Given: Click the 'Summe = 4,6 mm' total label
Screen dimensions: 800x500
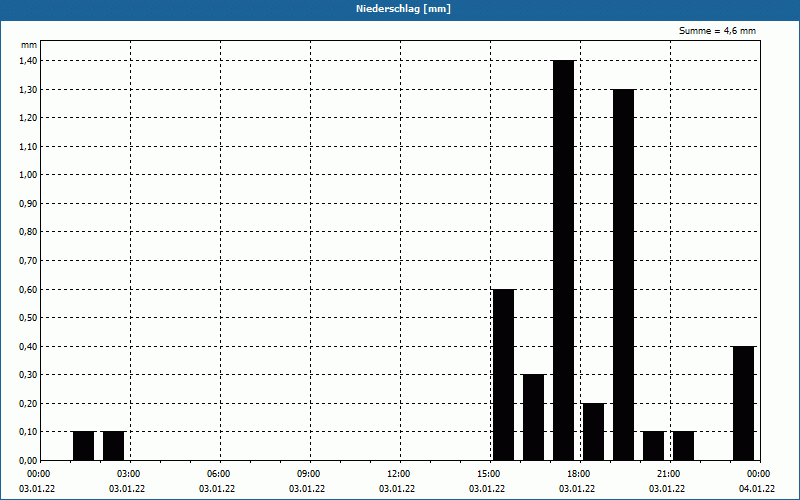Looking at the screenshot, I should 717,31.
